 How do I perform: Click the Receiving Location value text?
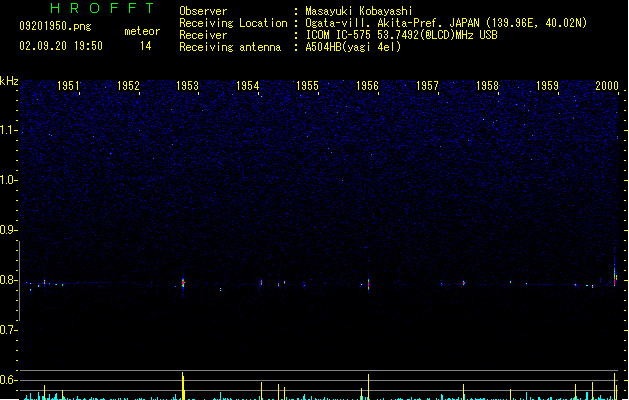point(446,23)
